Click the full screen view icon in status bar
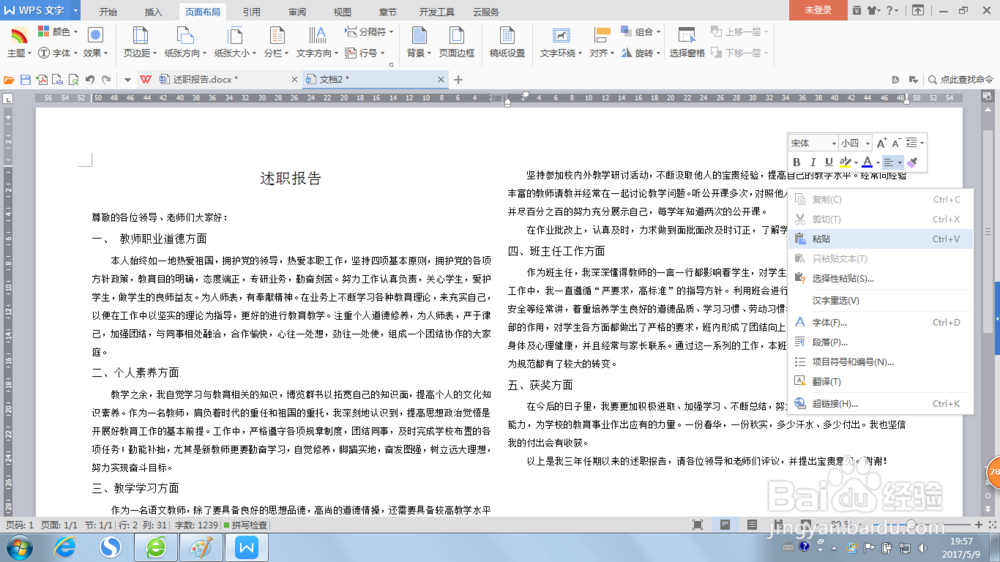Screen dimensions: 1000x562 698,525
